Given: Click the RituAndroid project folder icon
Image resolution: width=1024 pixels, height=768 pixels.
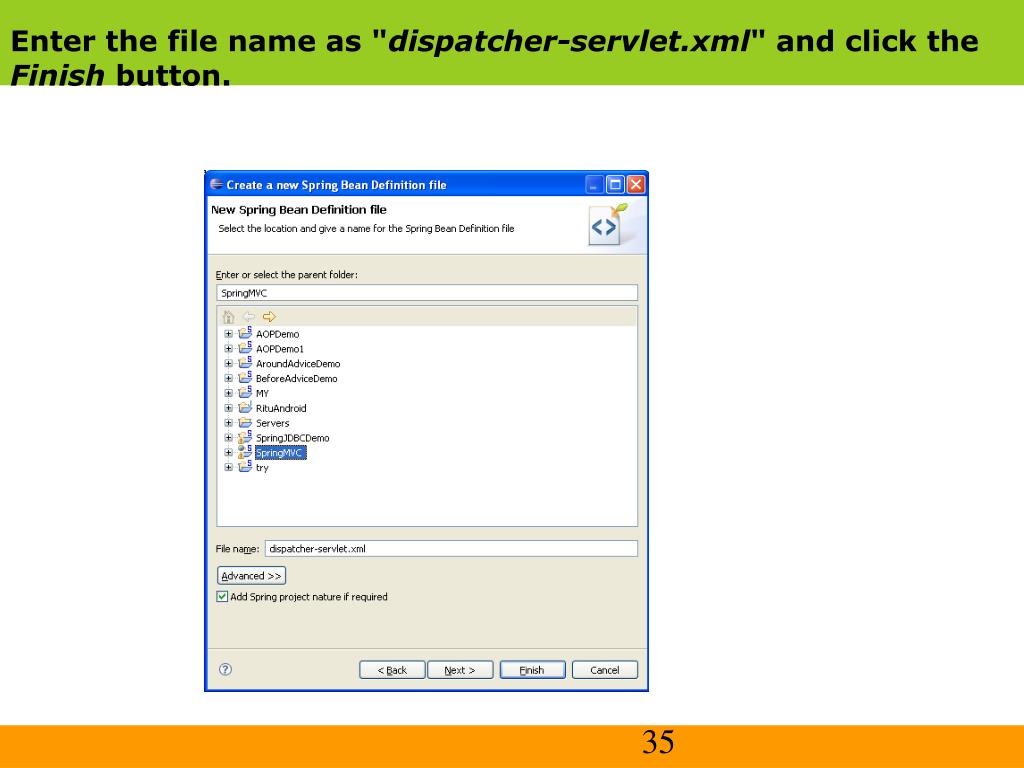Looking at the screenshot, I should pyautogui.click(x=245, y=408).
